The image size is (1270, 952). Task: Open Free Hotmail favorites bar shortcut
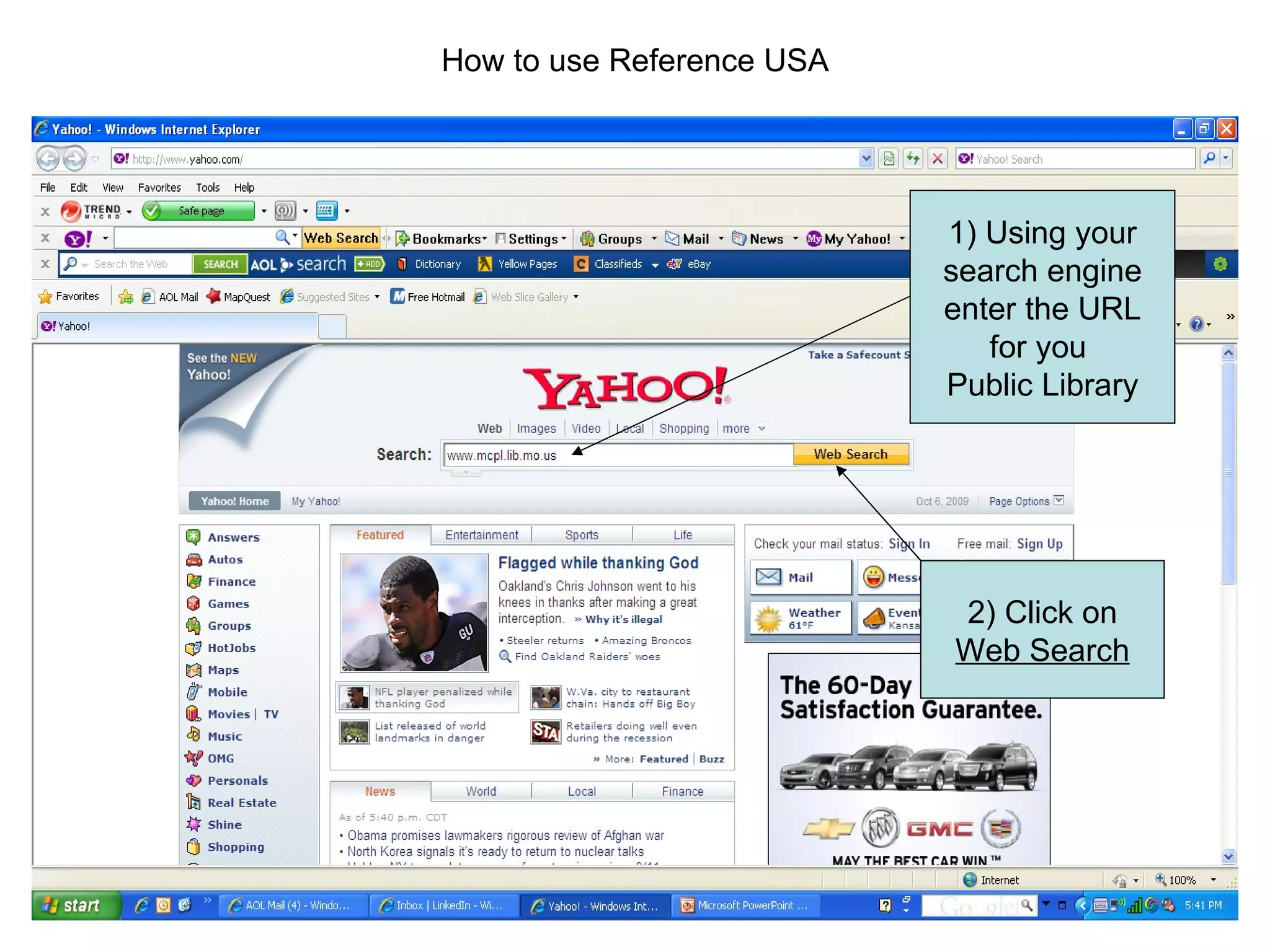click(x=428, y=297)
